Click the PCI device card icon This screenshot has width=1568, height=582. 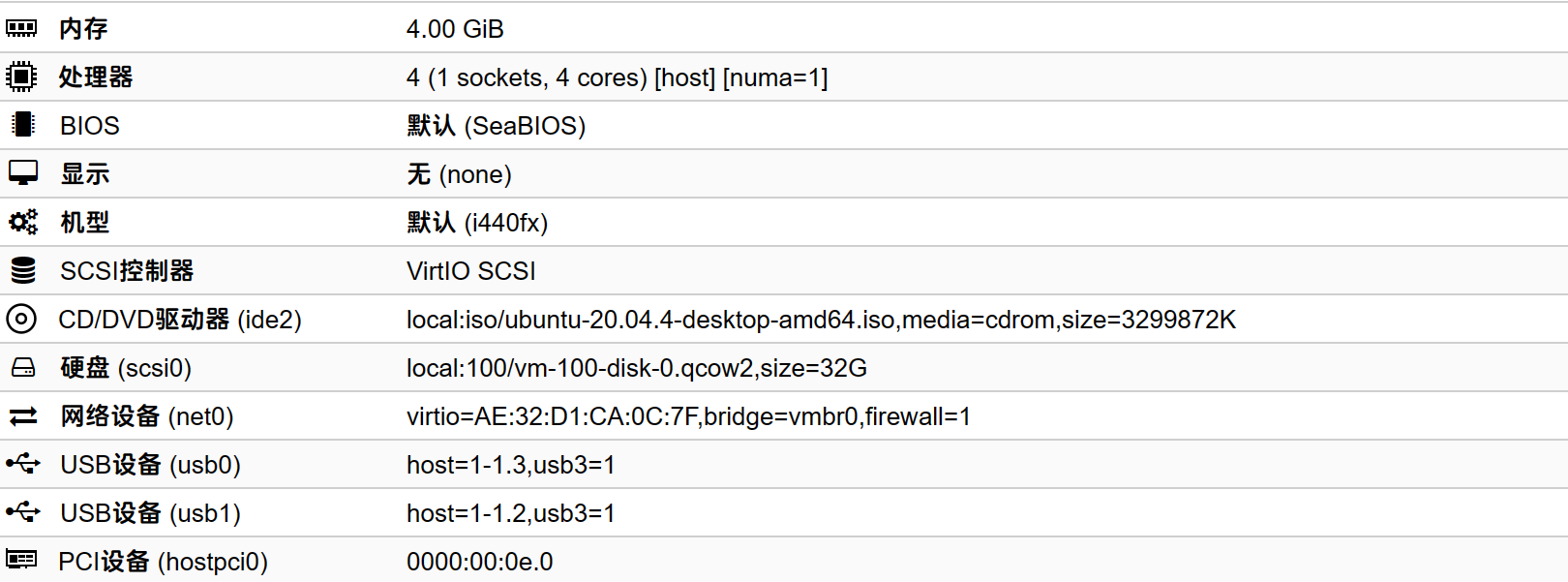point(21,560)
